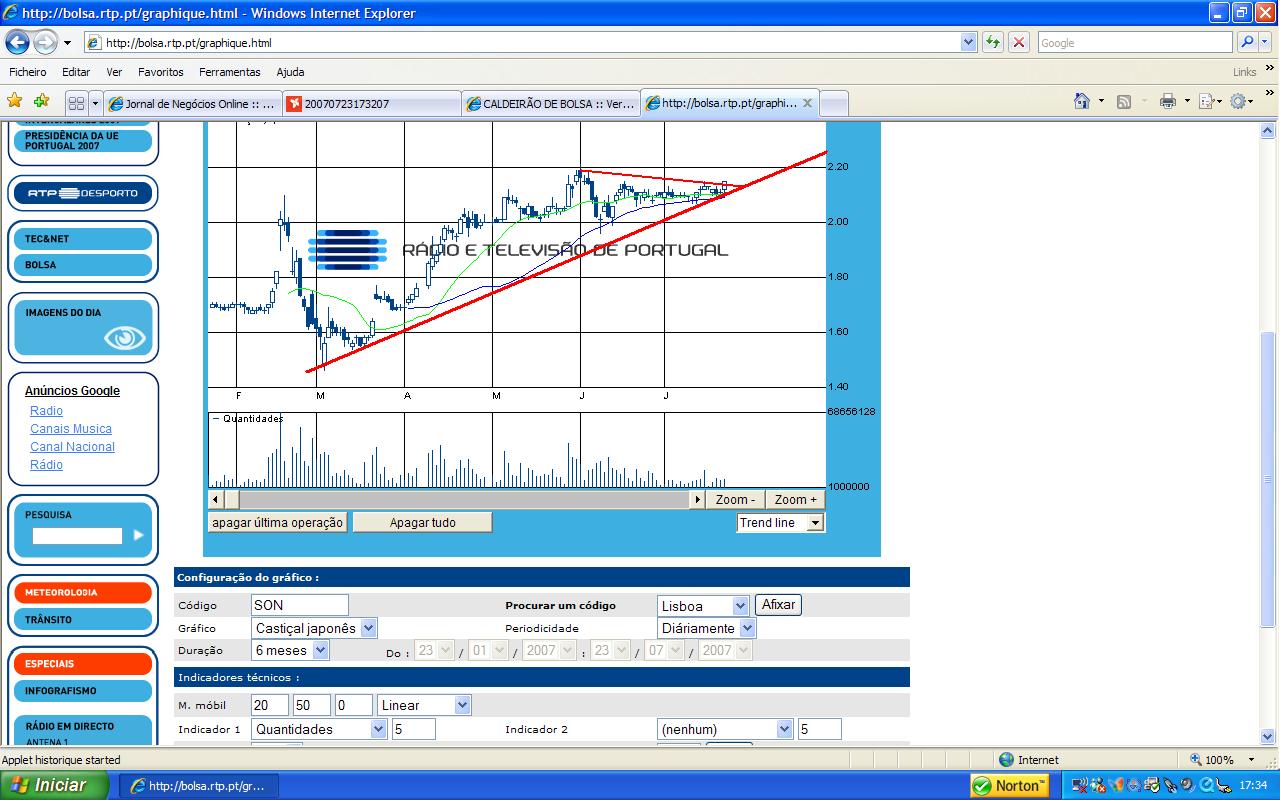Open the Canais Musica ad link
The width and height of the screenshot is (1280, 800).
[x=71, y=429]
